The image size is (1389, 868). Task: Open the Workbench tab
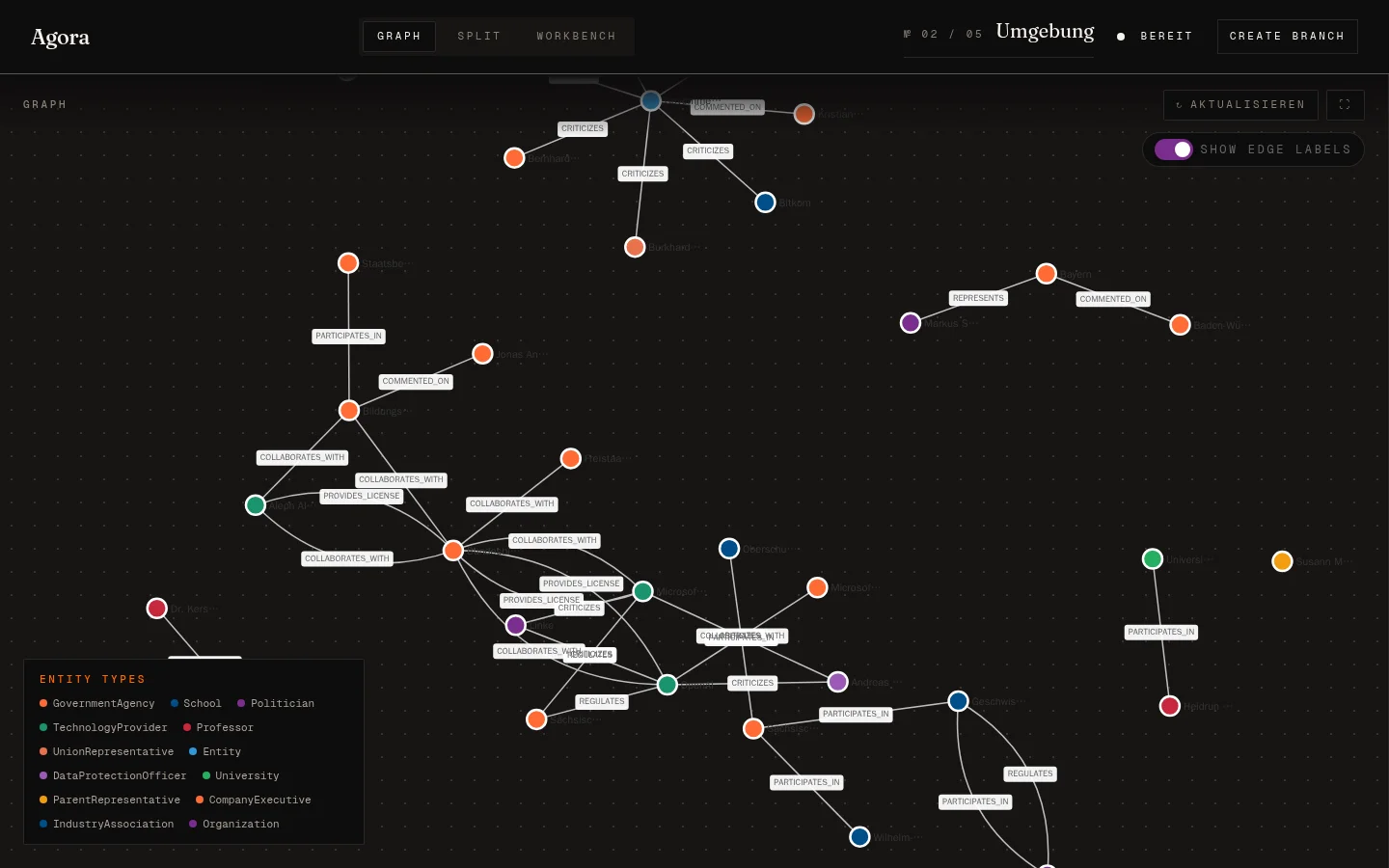click(x=576, y=37)
